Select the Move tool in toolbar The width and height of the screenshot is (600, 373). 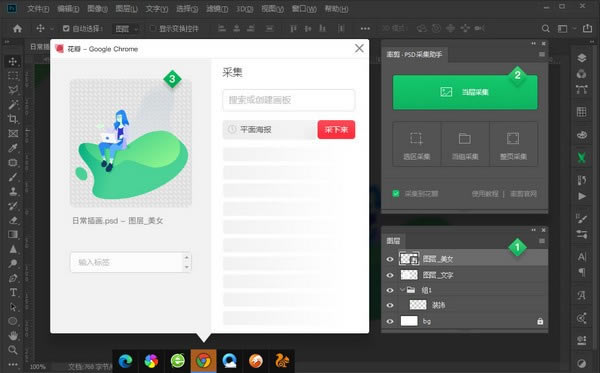click(x=13, y=62)
